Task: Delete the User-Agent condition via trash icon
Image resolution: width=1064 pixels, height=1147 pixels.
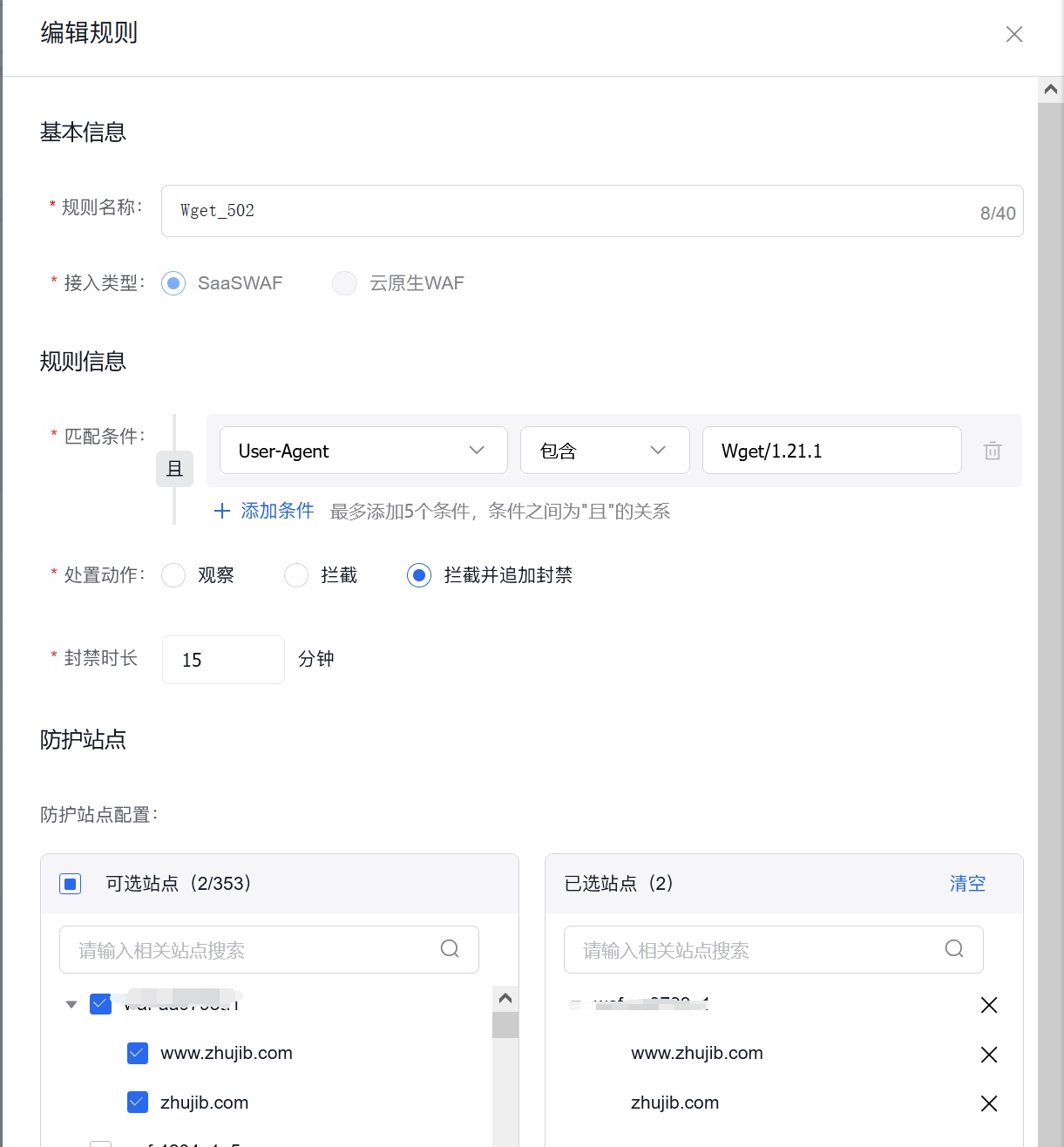Action: (x=992, y=451)
